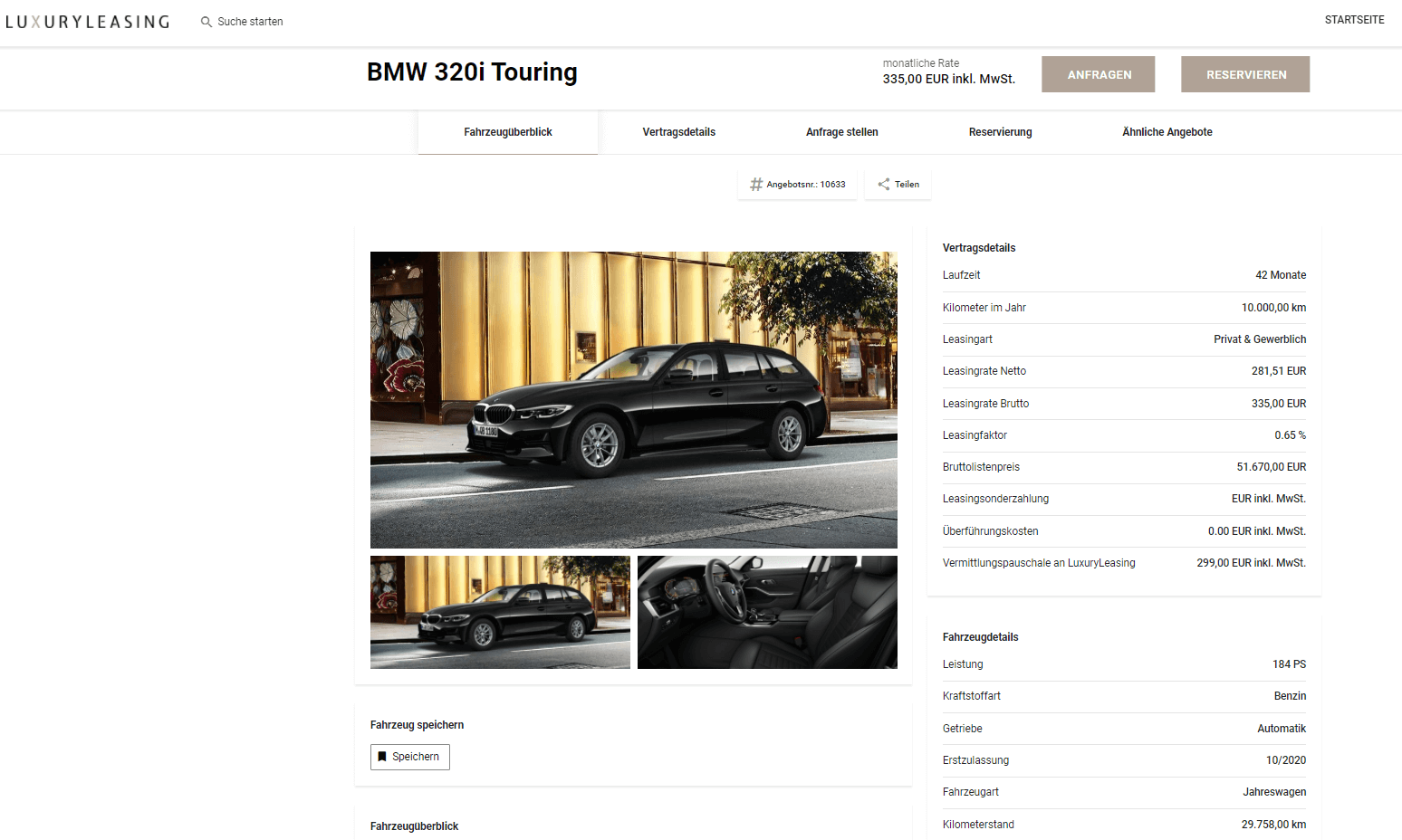Click the Privat & Gewerblich value
This screenshot has height=840, width=1402.
(x=1260, y=339)
